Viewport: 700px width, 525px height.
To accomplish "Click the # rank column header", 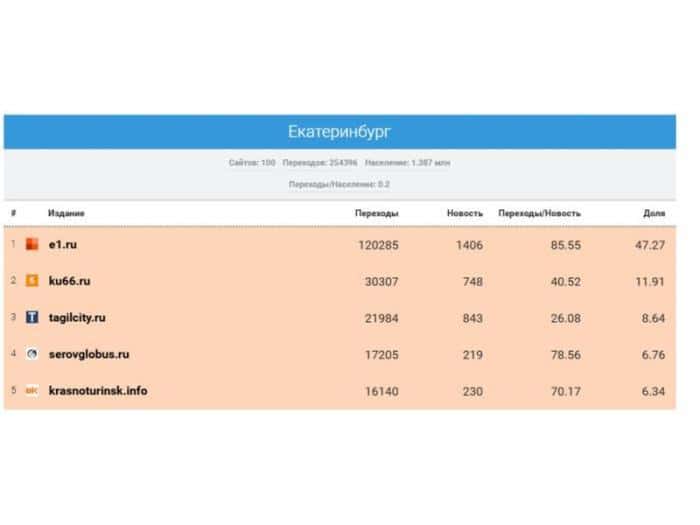I will [13, 213].
